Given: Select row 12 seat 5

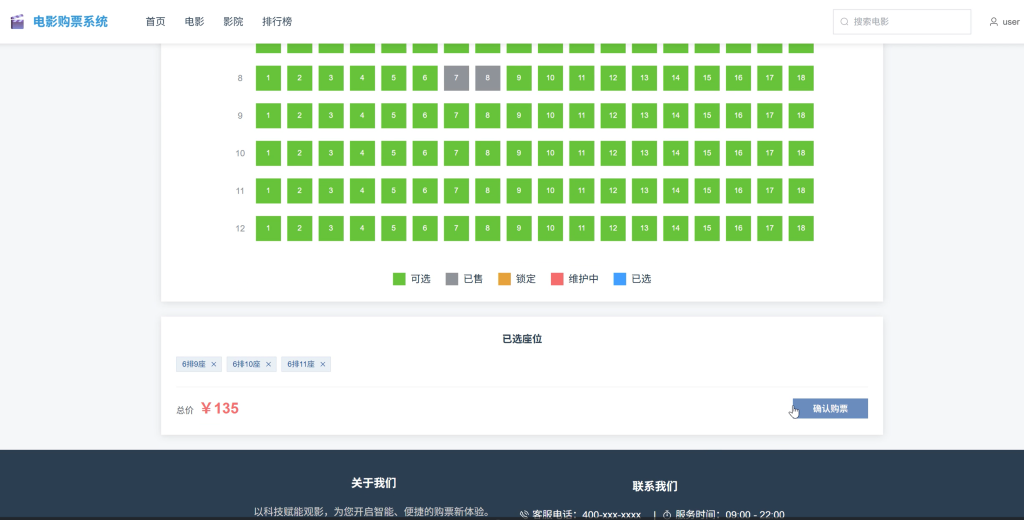Looking at the screenshot, I should pyautogui.click(x=394, y=229).
